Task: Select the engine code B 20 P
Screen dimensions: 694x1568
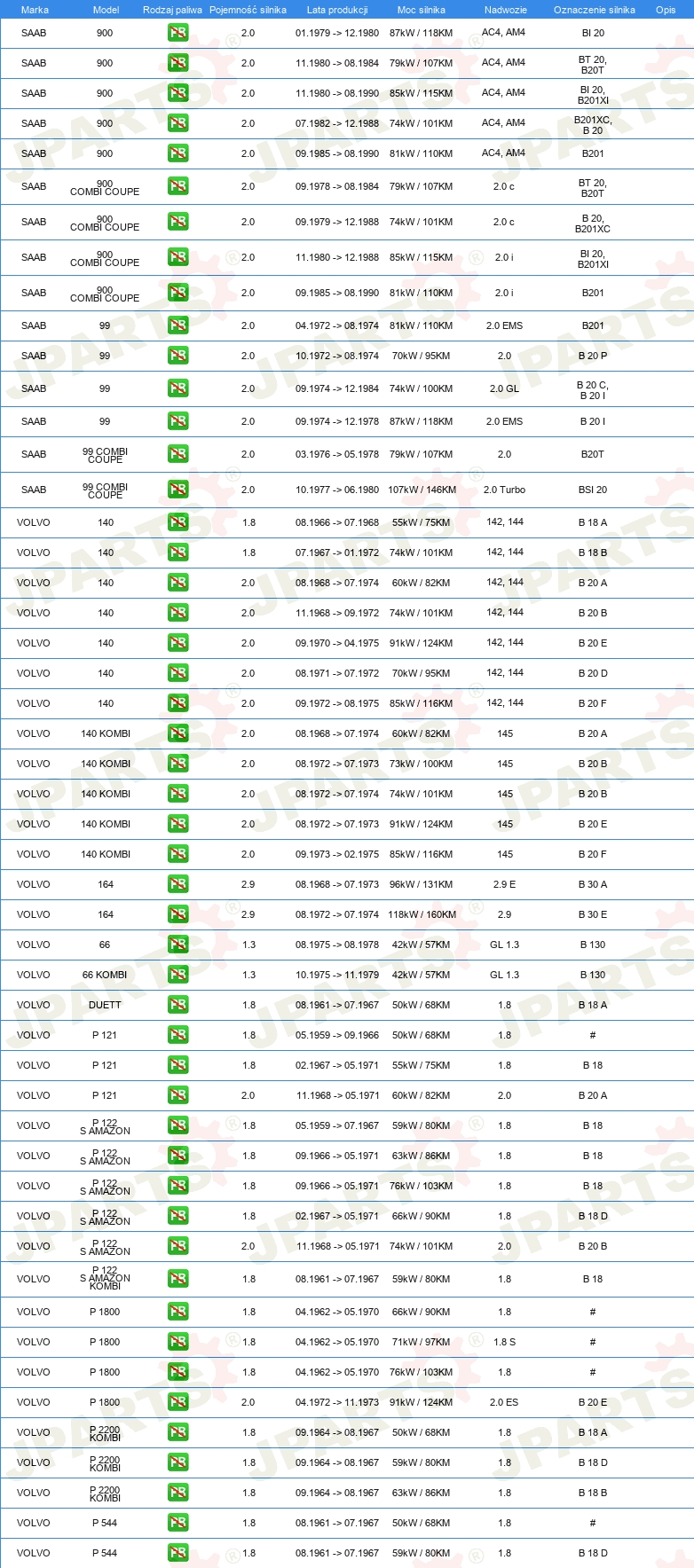Action: tap(593, 356)
